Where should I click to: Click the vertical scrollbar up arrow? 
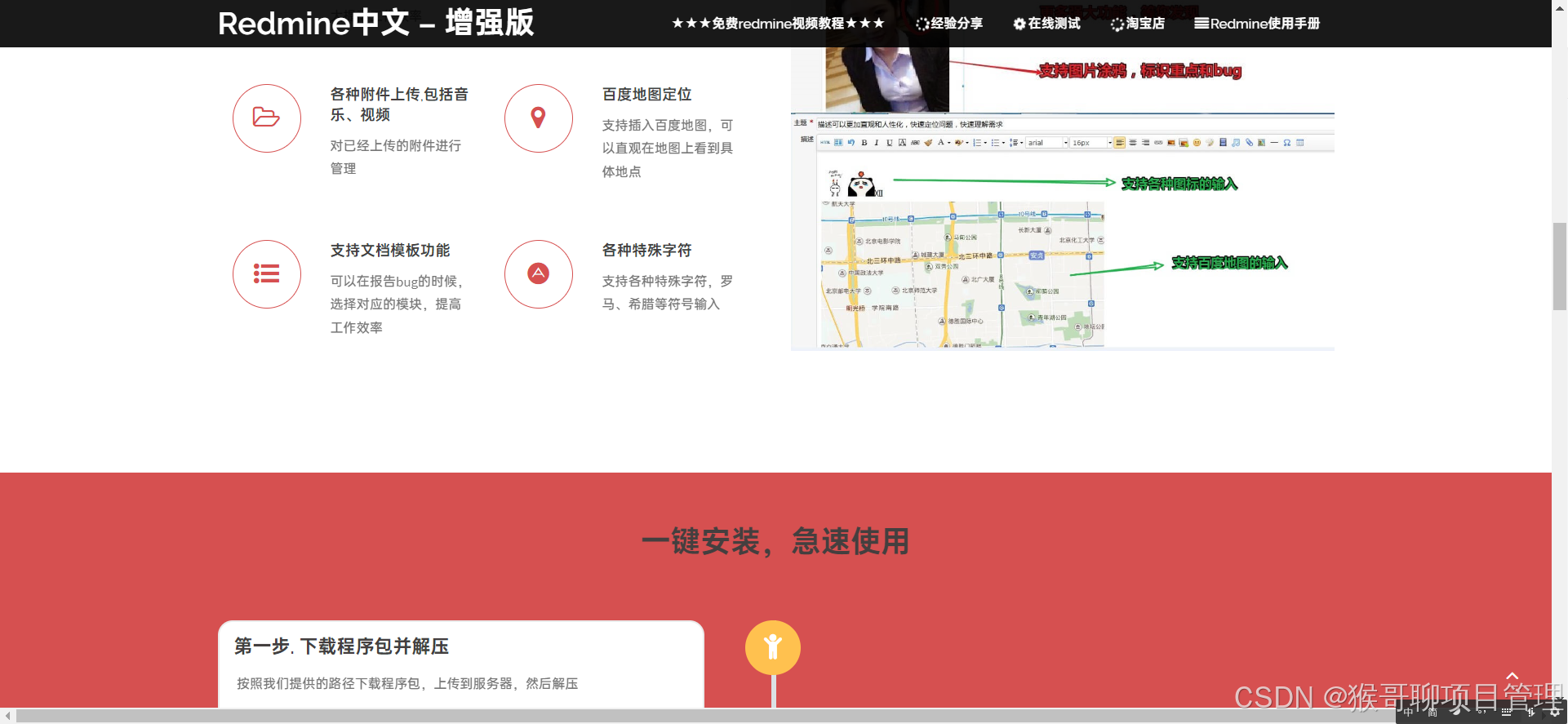click(x=1560, y=7)
